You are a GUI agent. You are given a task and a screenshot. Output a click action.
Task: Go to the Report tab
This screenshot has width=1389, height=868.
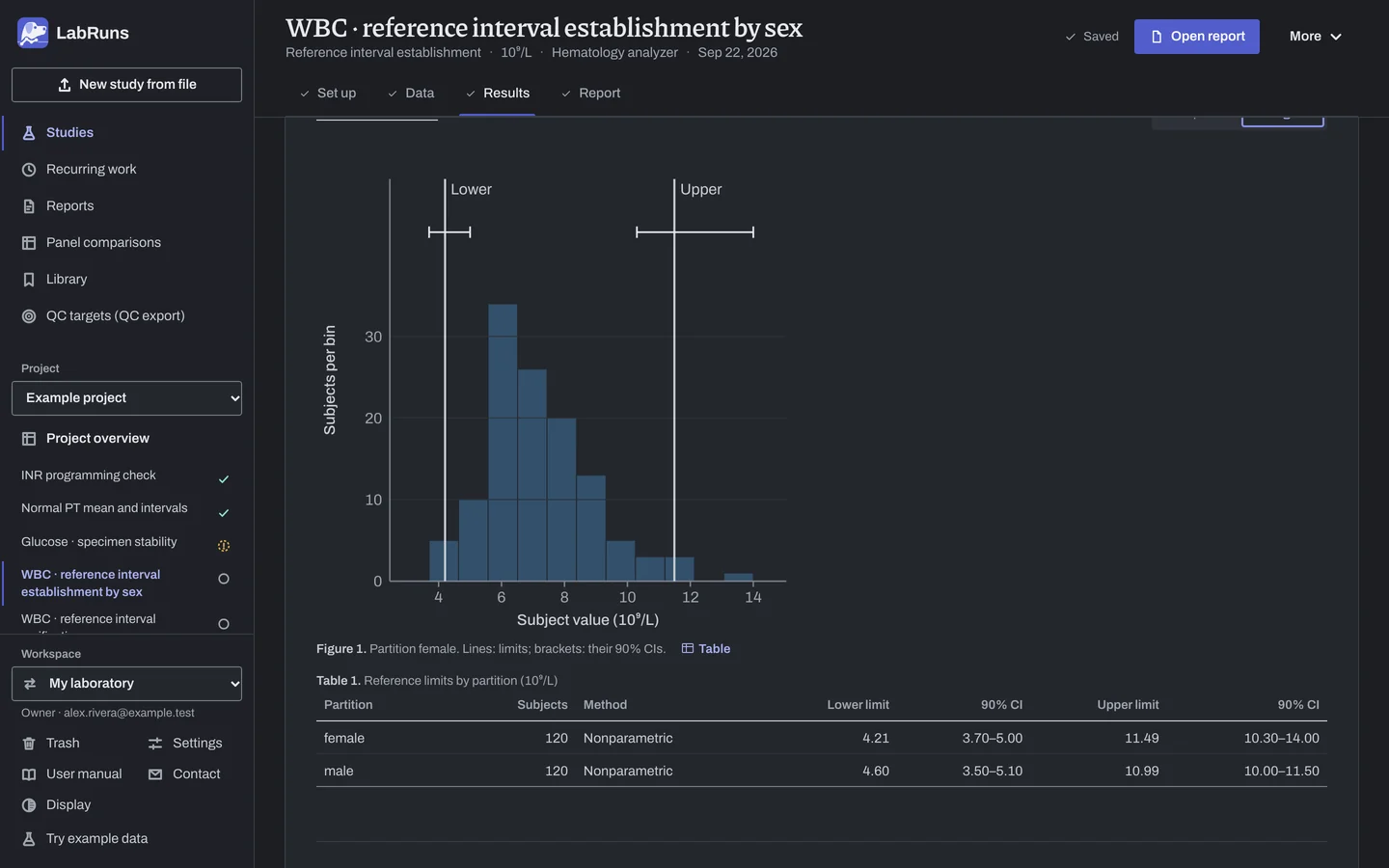point(590,94)
